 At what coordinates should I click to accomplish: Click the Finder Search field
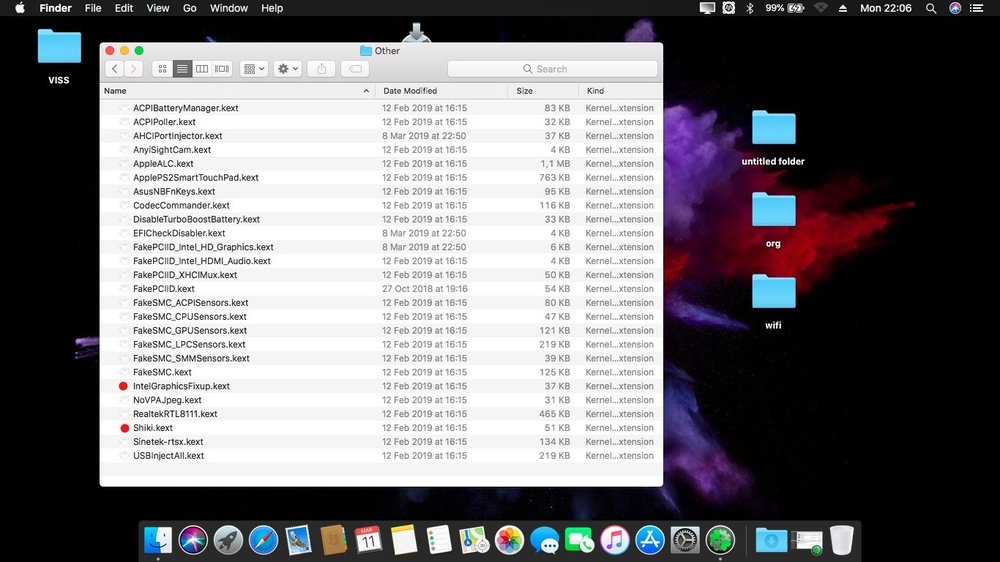point(552,69)
